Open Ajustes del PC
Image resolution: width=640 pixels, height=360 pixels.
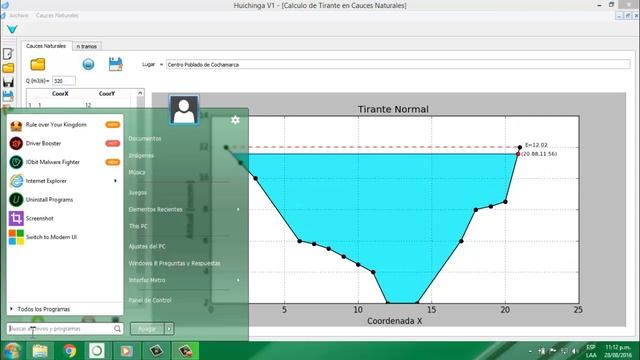(x=147, y=247)
